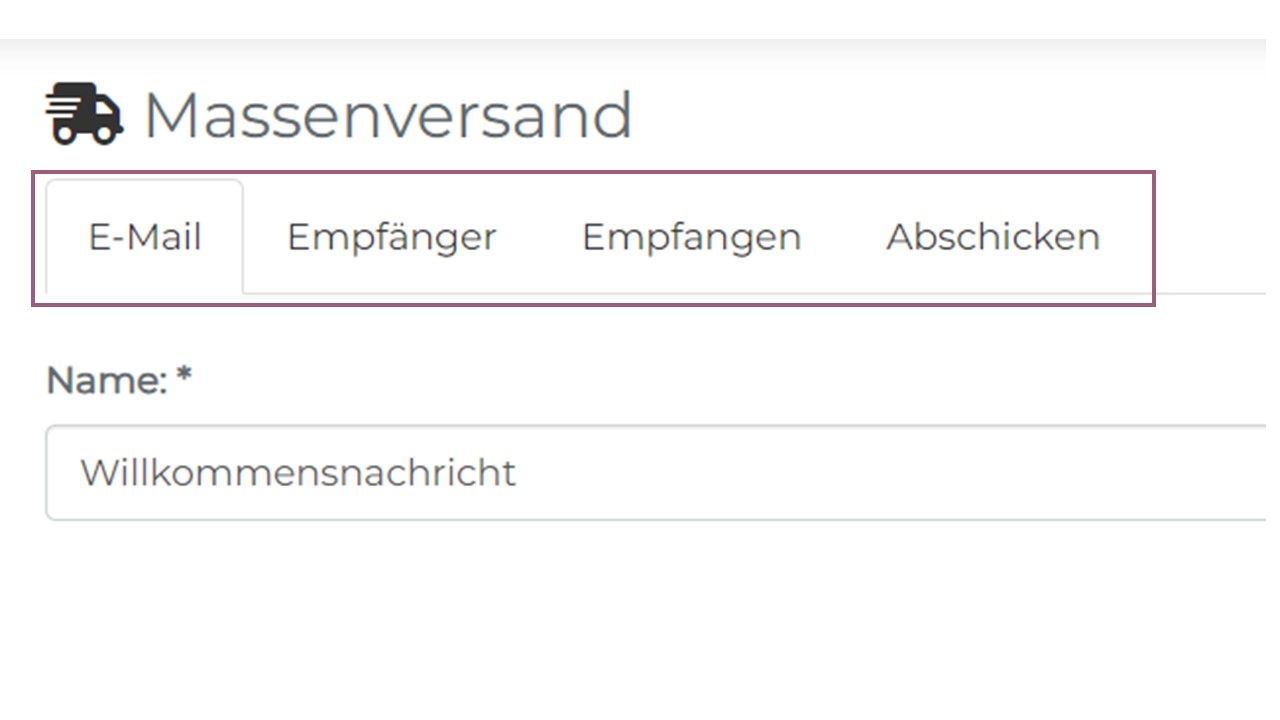
Task: View the send step under Abschicken
Action: click(992, 238)
